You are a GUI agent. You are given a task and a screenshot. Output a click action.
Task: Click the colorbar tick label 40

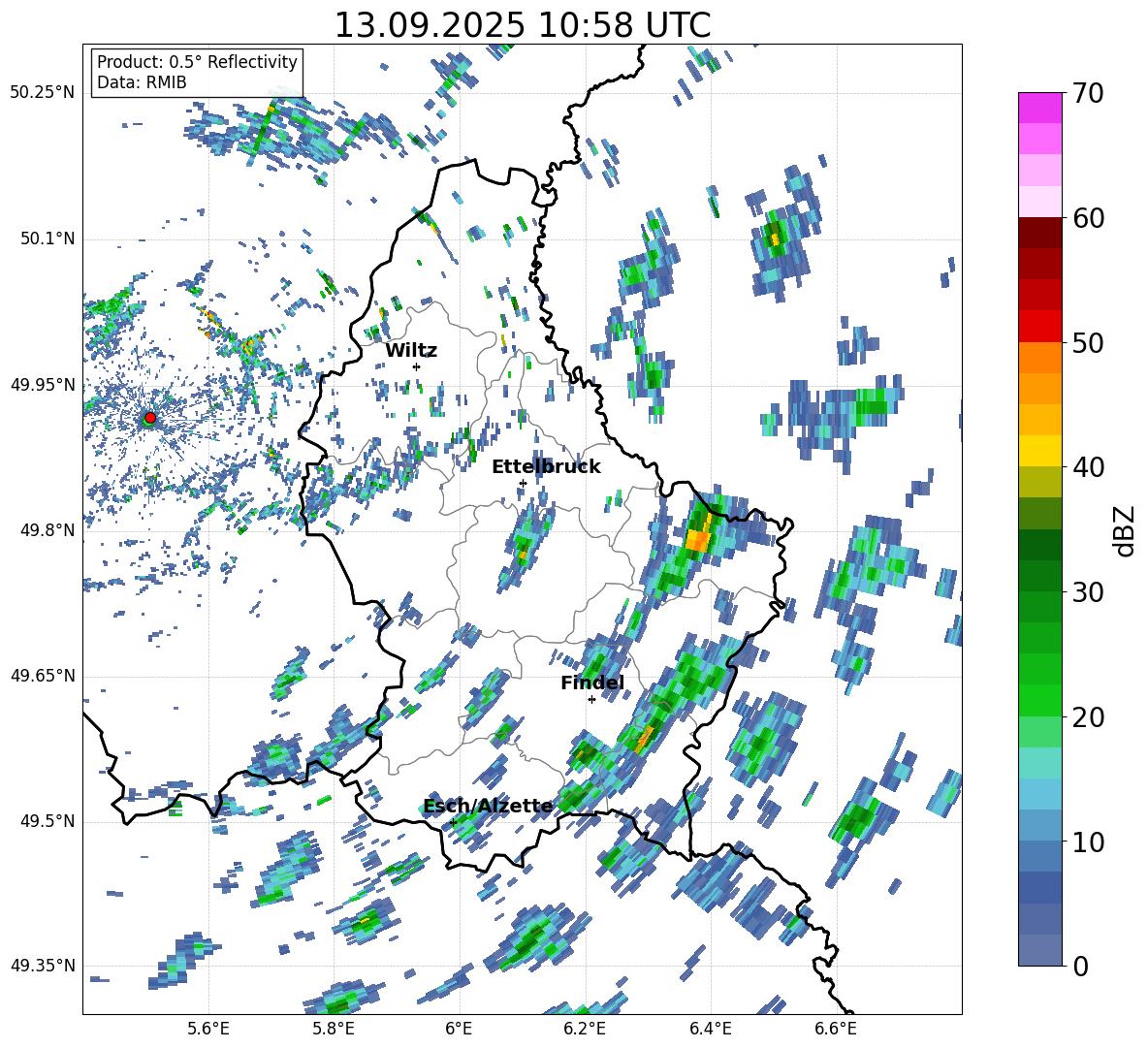pyautogui.click(x=1088, y=467)
